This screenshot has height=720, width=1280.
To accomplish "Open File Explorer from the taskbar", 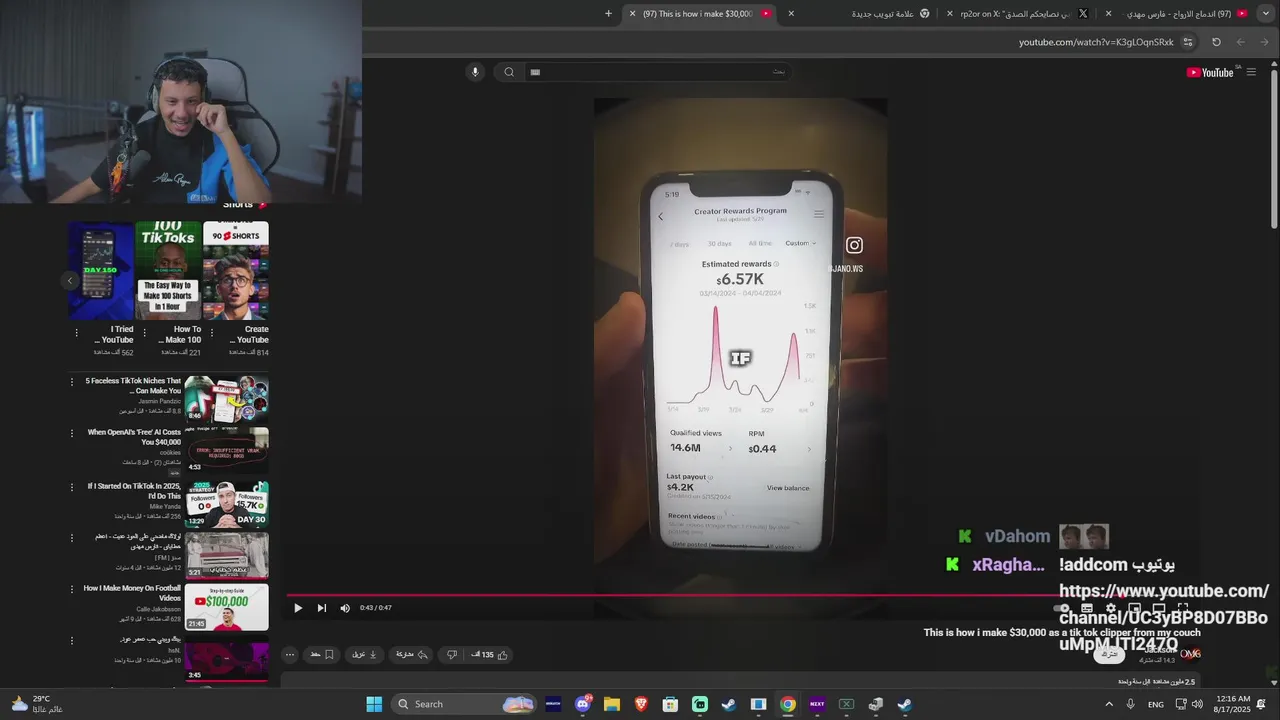I will point(612,704).
